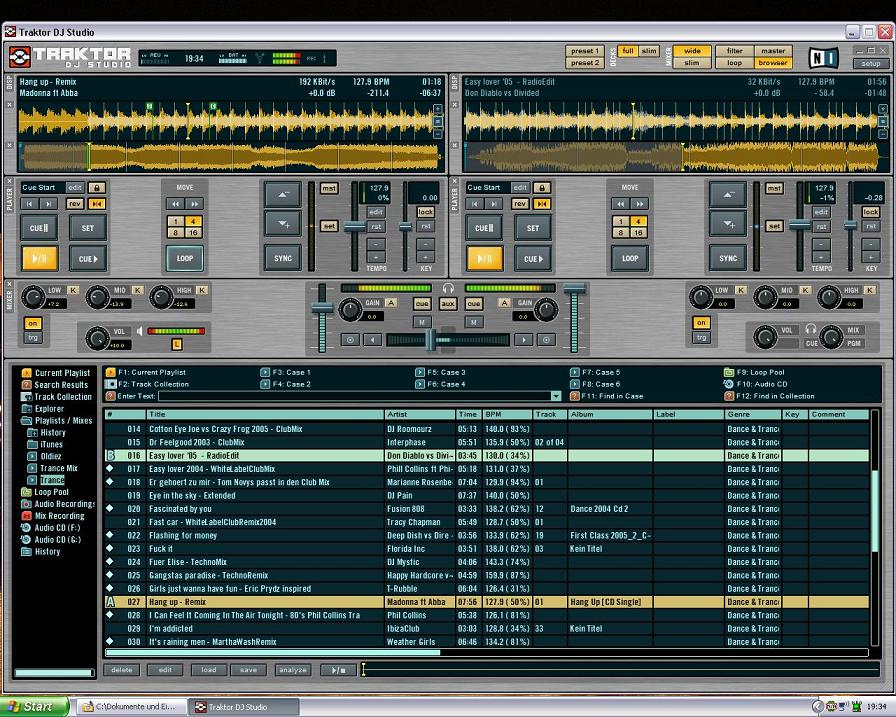This screenshot has height=717, width=896.
Task: Click the SET cue button on deck B
Action: tap(533, 228)
